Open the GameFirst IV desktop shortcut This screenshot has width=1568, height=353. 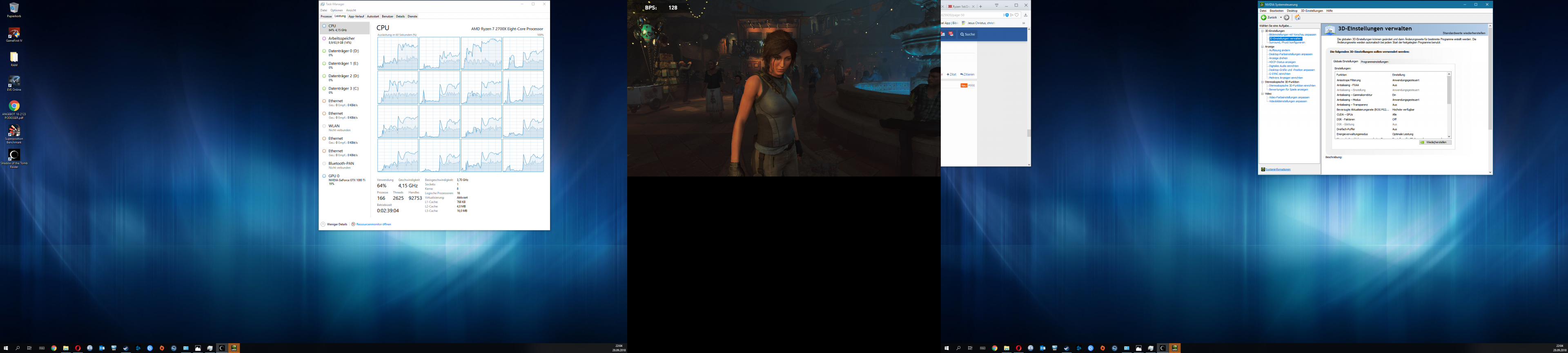14,35
